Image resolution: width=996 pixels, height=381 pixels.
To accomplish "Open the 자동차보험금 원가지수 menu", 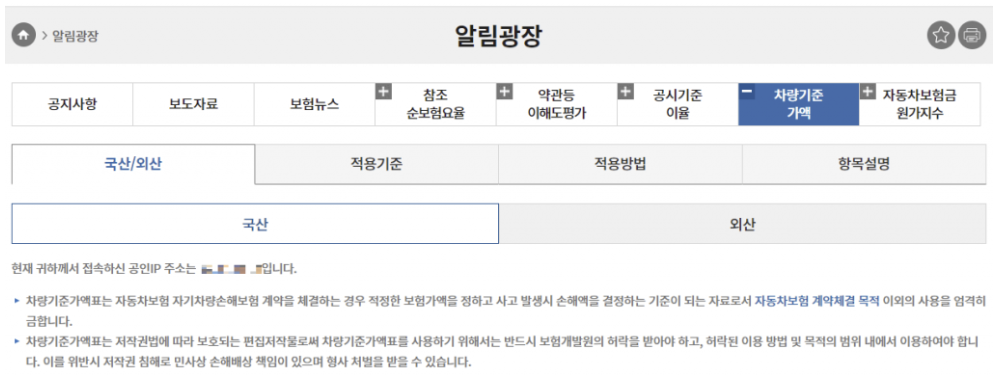I will 920,105.
